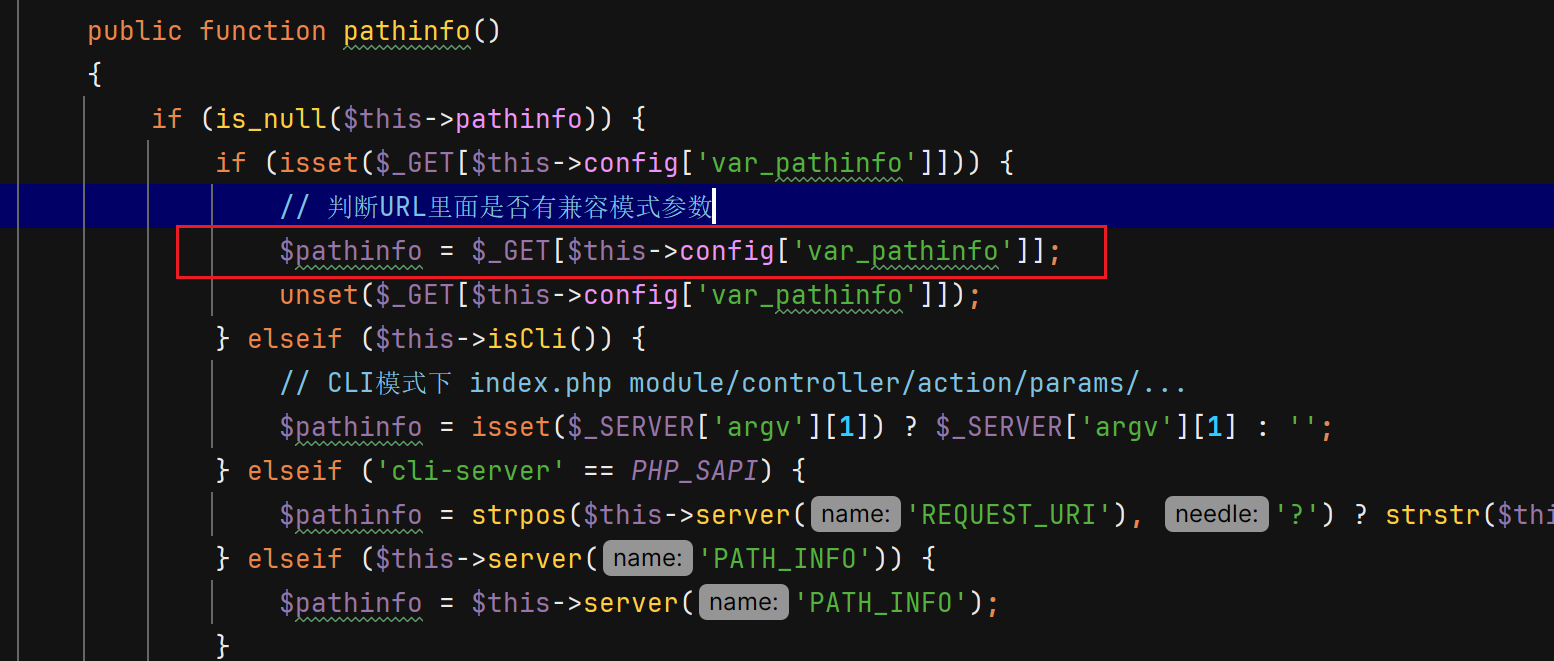Click the empty string '' in the argv line

(1303, 428)
